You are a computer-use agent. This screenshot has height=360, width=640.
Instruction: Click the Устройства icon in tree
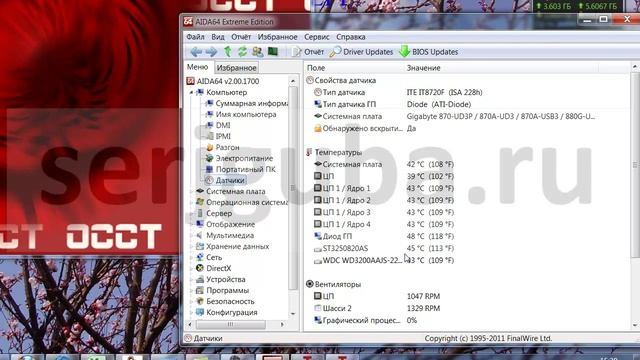(200, 280)
